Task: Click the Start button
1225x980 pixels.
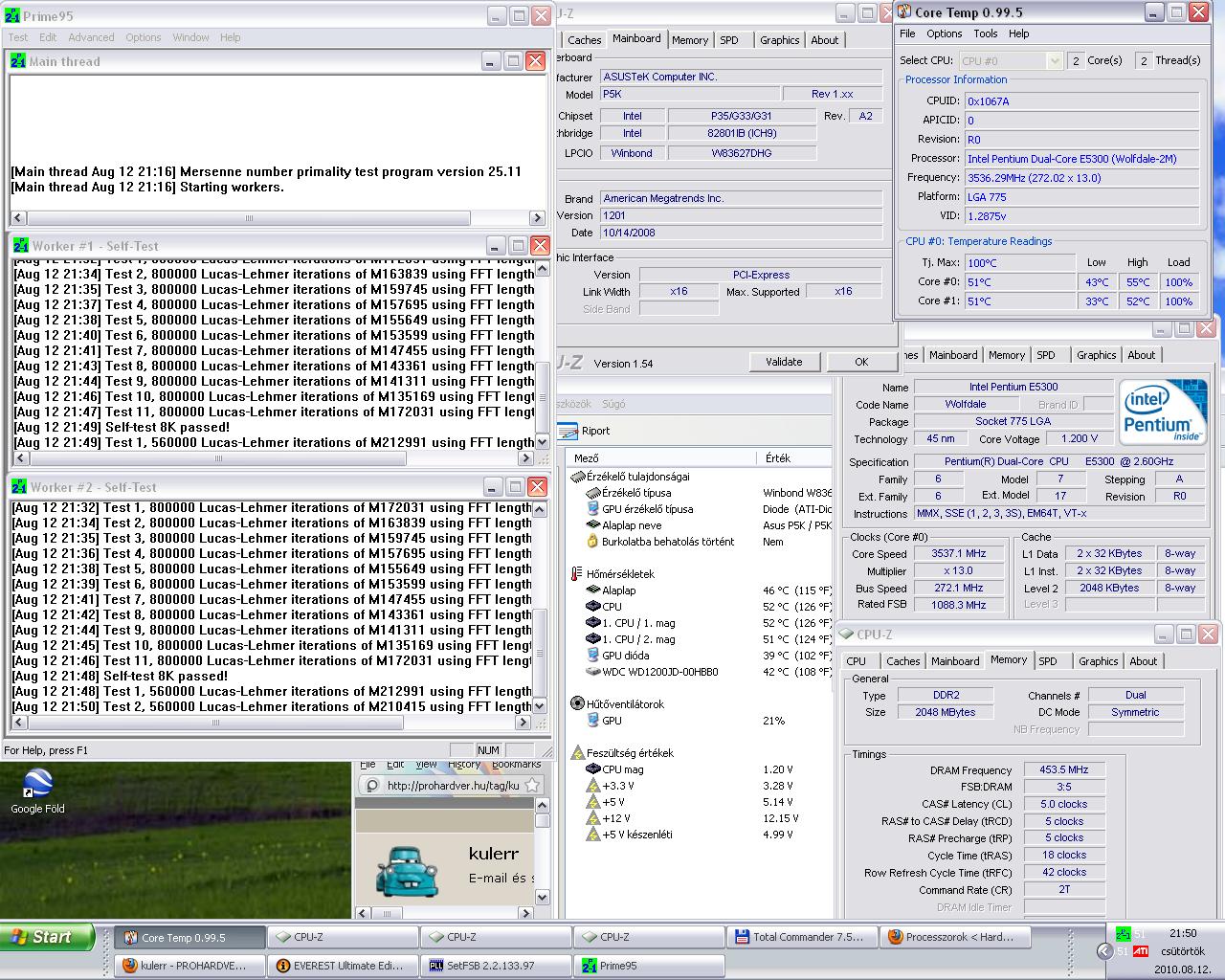Action: [x=48, y=937]
